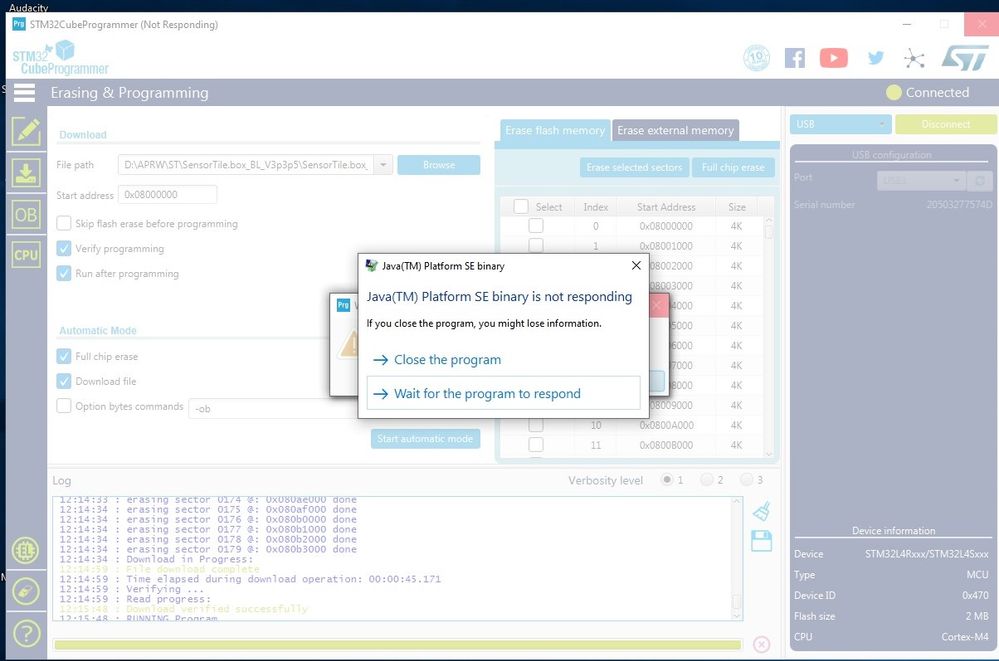Image resolution: width=999 pixels, height=661 pixels.
Task: Click the Disconnect button
Action: (945, 124)
